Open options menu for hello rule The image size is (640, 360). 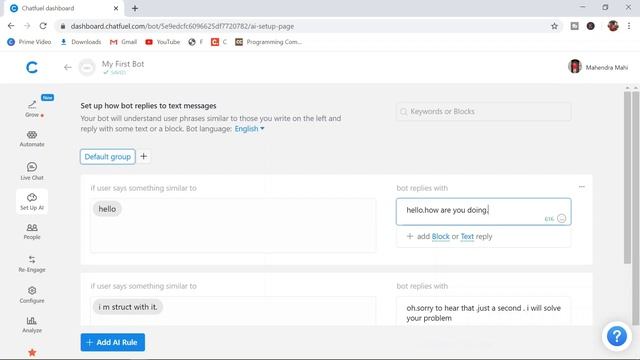[x=582, y=187]
